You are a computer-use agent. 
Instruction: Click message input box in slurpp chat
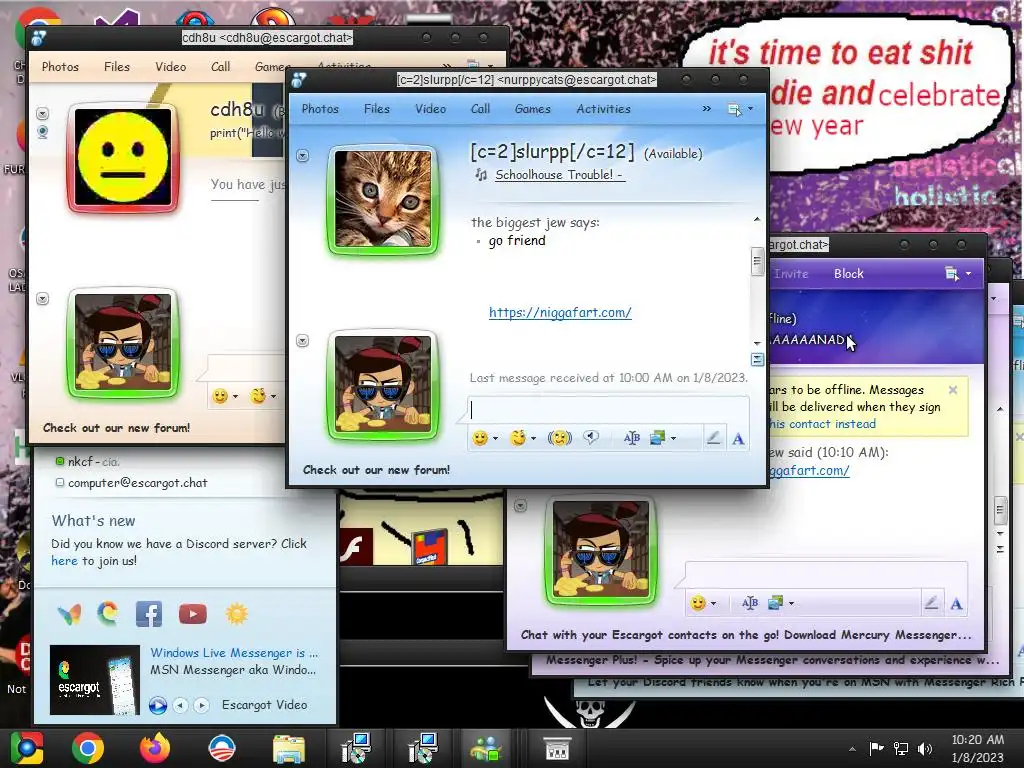pos(608,409)
